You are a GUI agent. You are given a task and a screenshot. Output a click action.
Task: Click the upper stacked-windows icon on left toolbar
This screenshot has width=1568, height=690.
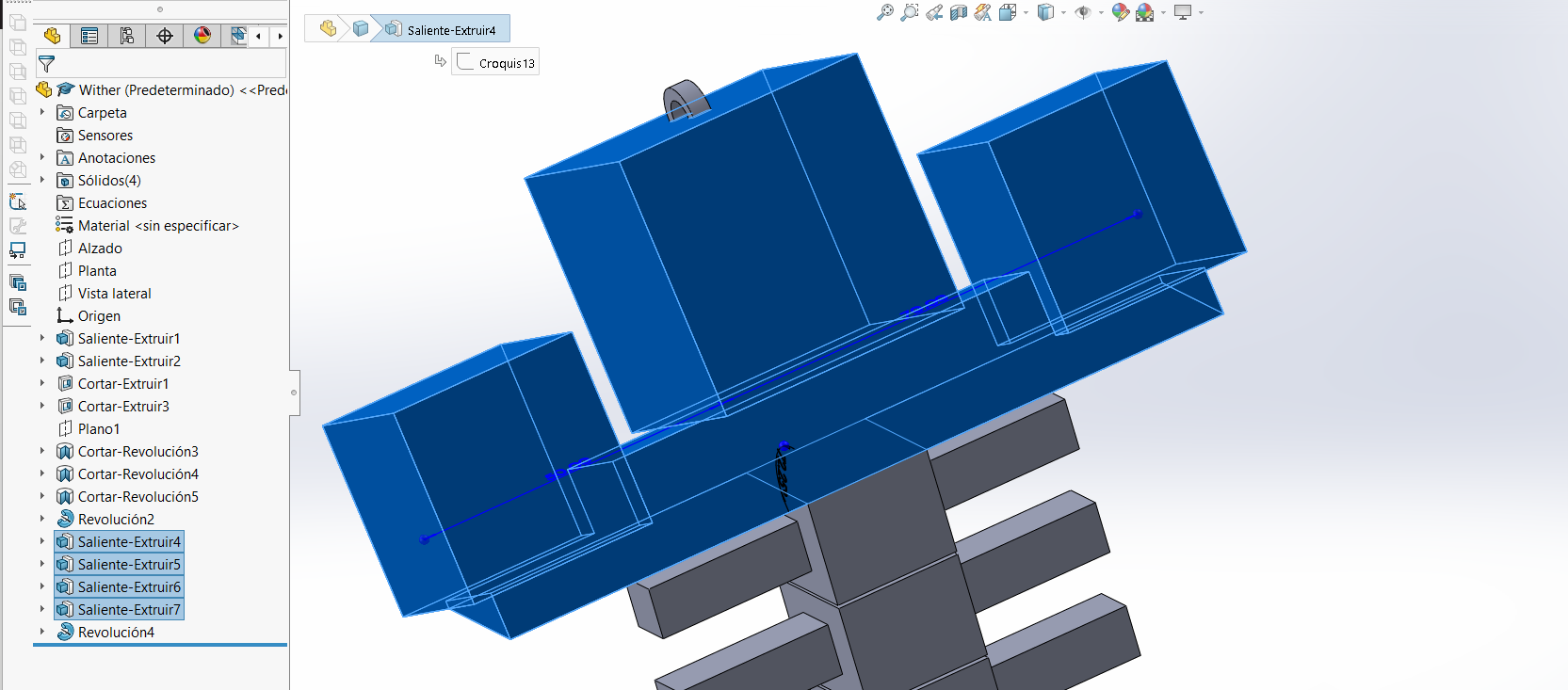[18, 282]
